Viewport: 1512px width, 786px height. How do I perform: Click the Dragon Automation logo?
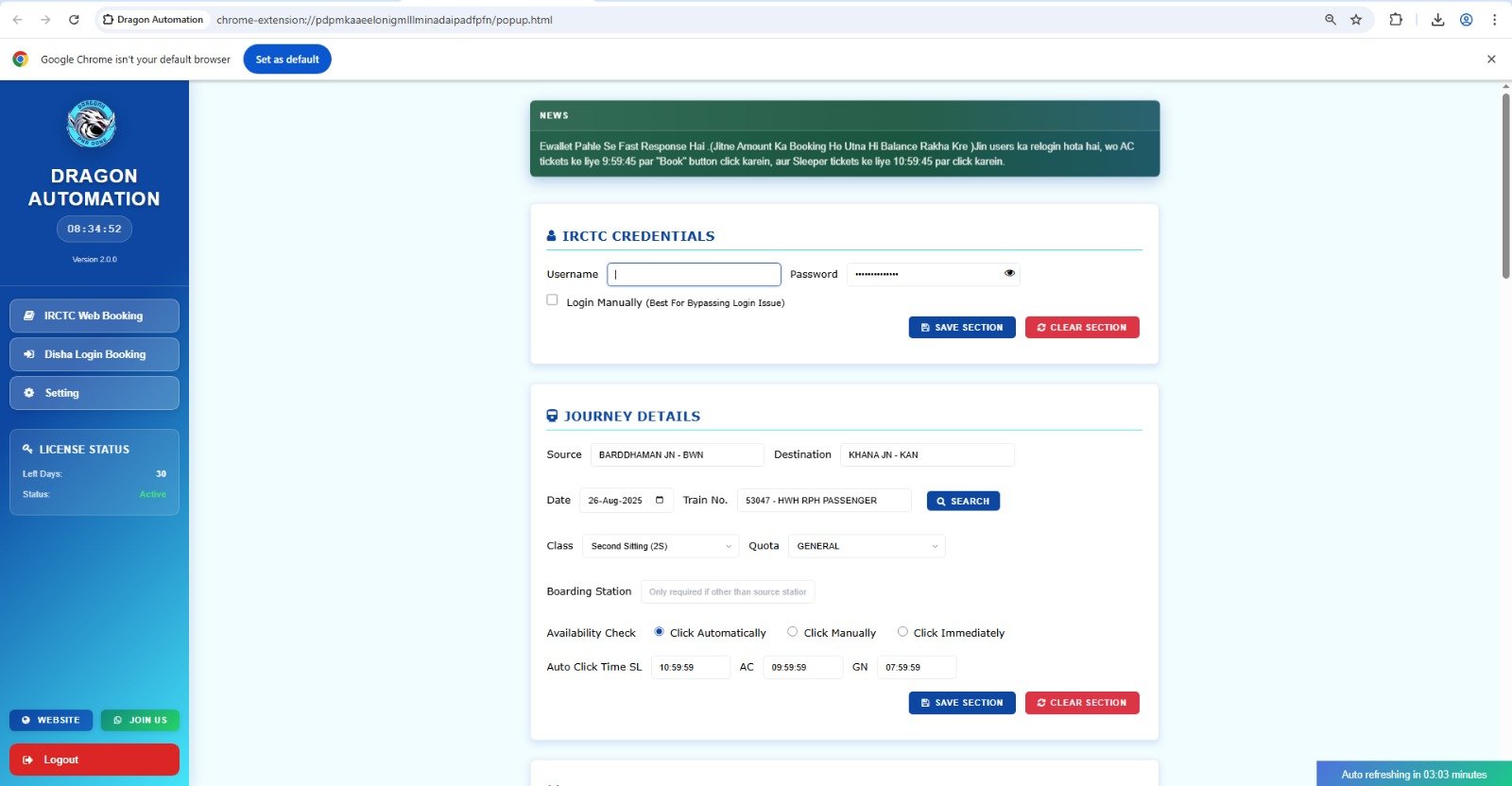point(92,124)
